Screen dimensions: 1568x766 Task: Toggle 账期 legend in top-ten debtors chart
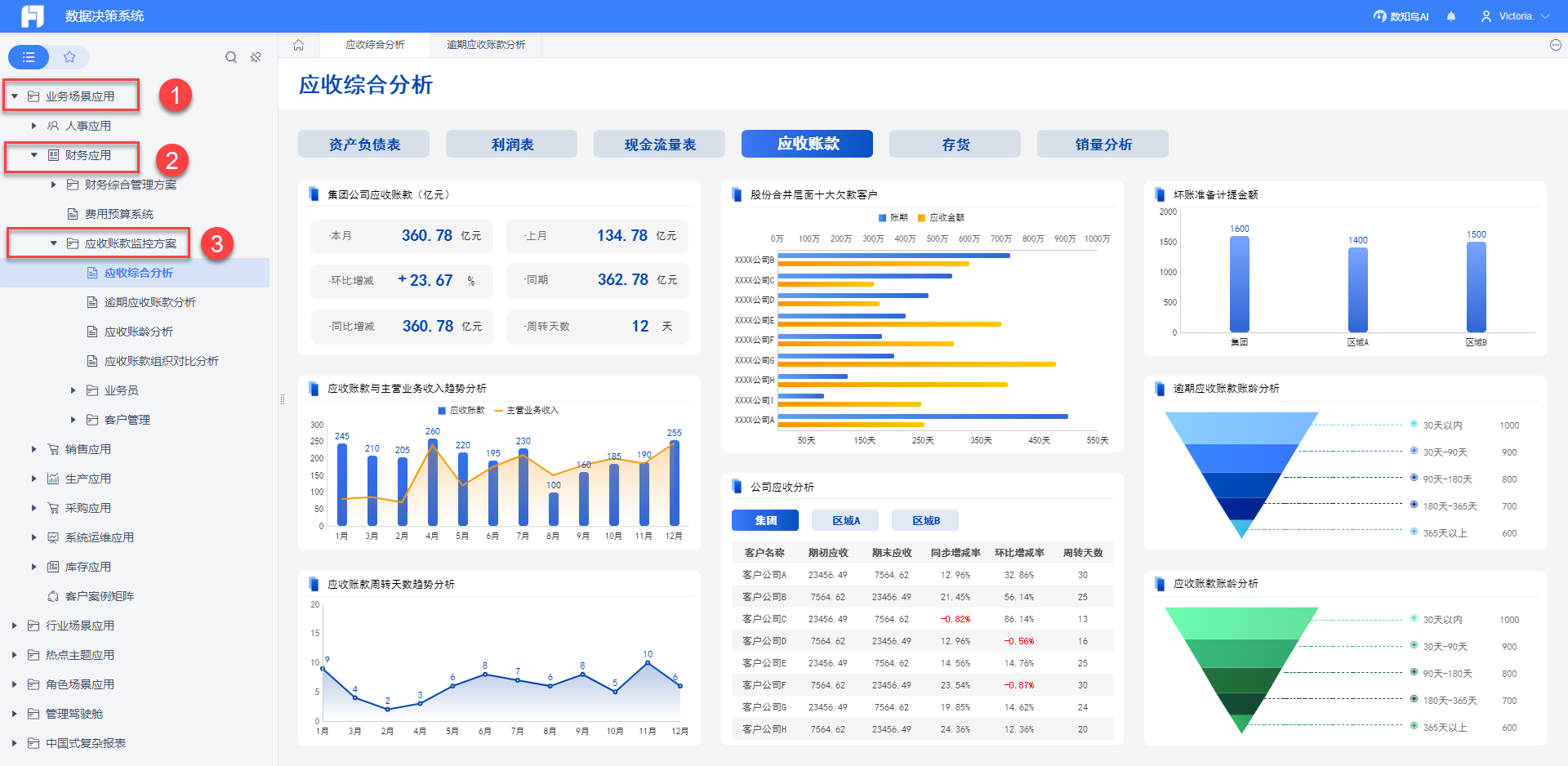pyautogui.click(x=893, y=217)
